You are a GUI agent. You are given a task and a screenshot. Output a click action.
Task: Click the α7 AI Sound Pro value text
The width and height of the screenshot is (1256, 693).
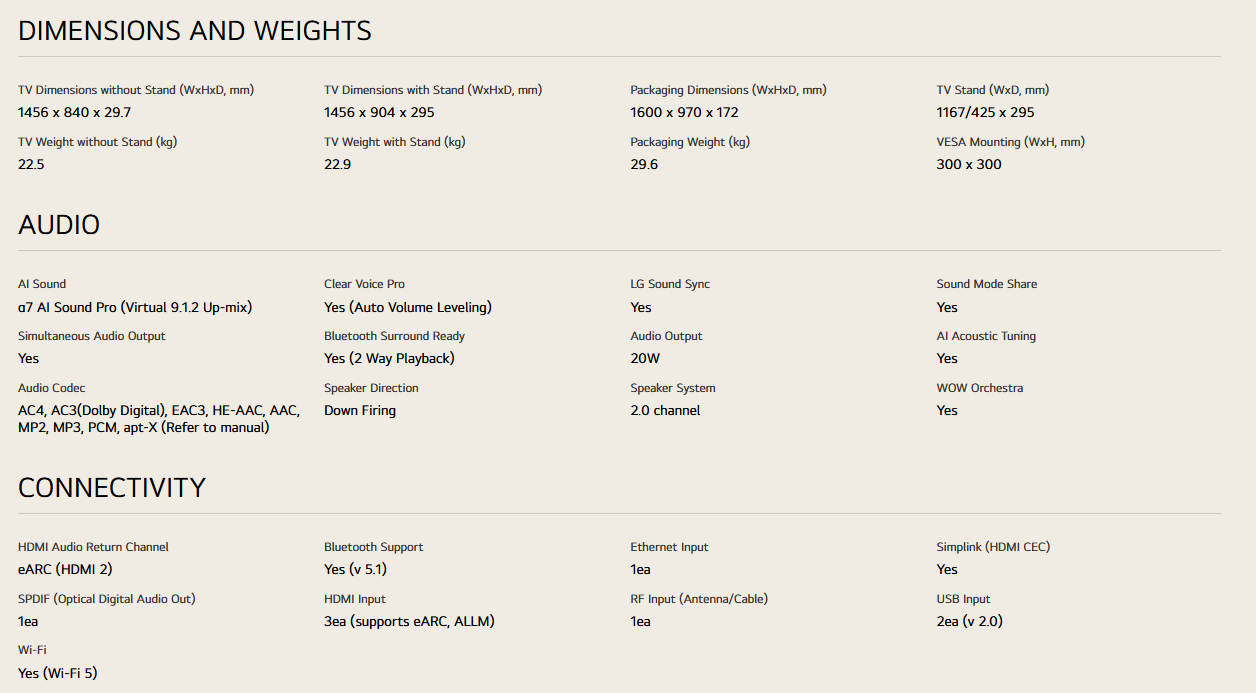point(135,307)
